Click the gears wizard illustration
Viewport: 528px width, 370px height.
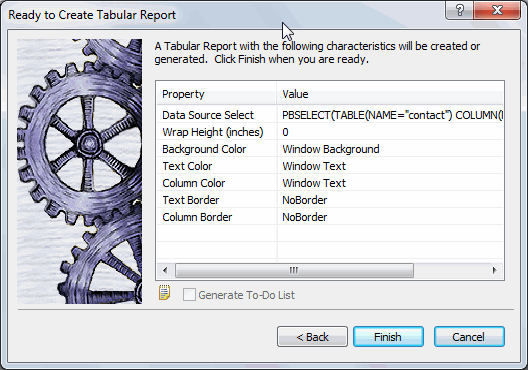pyautogui.click(x=79, y=171)
